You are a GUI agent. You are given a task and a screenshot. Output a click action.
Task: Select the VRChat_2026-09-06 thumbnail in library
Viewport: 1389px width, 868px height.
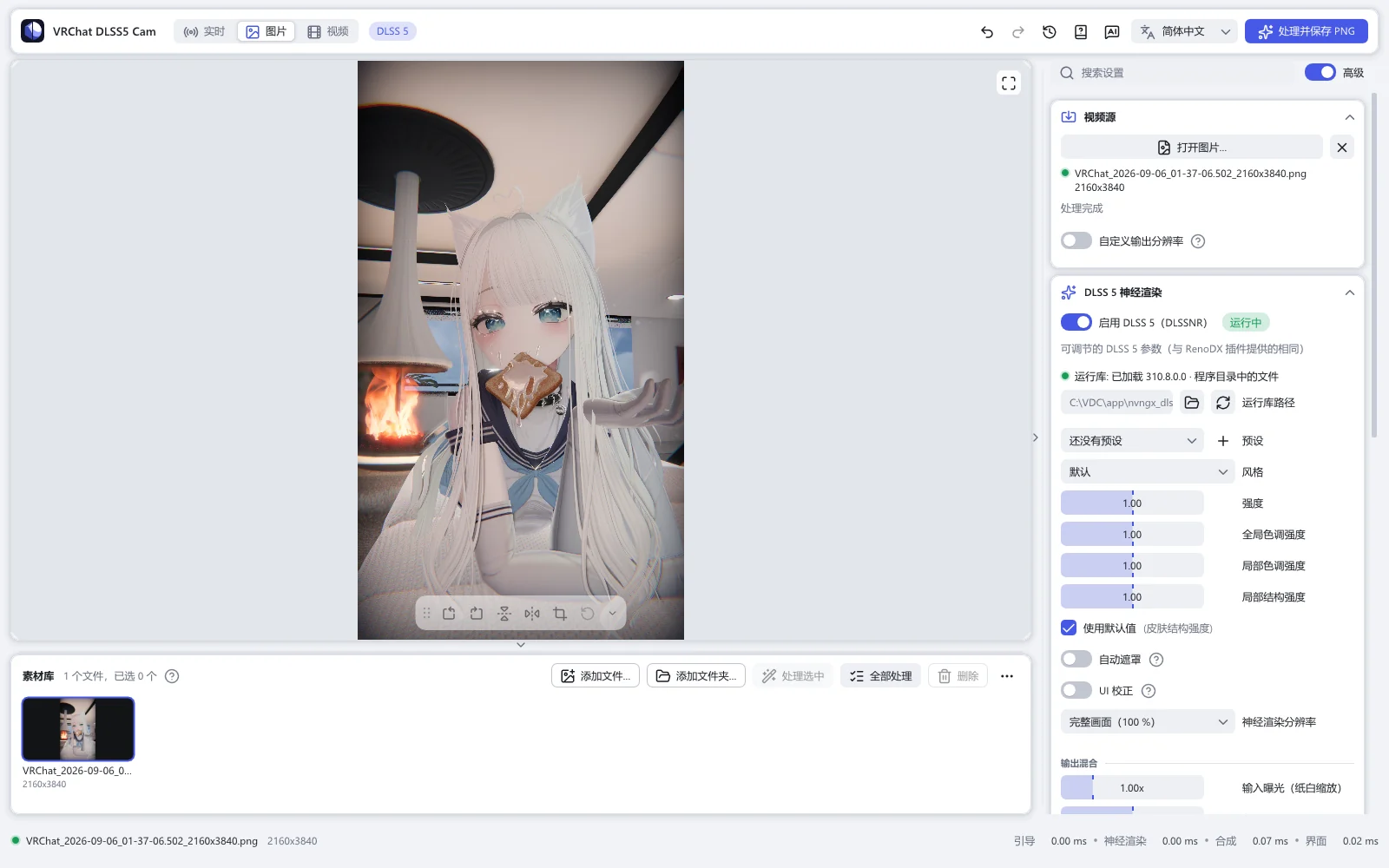tap(78, 729)
